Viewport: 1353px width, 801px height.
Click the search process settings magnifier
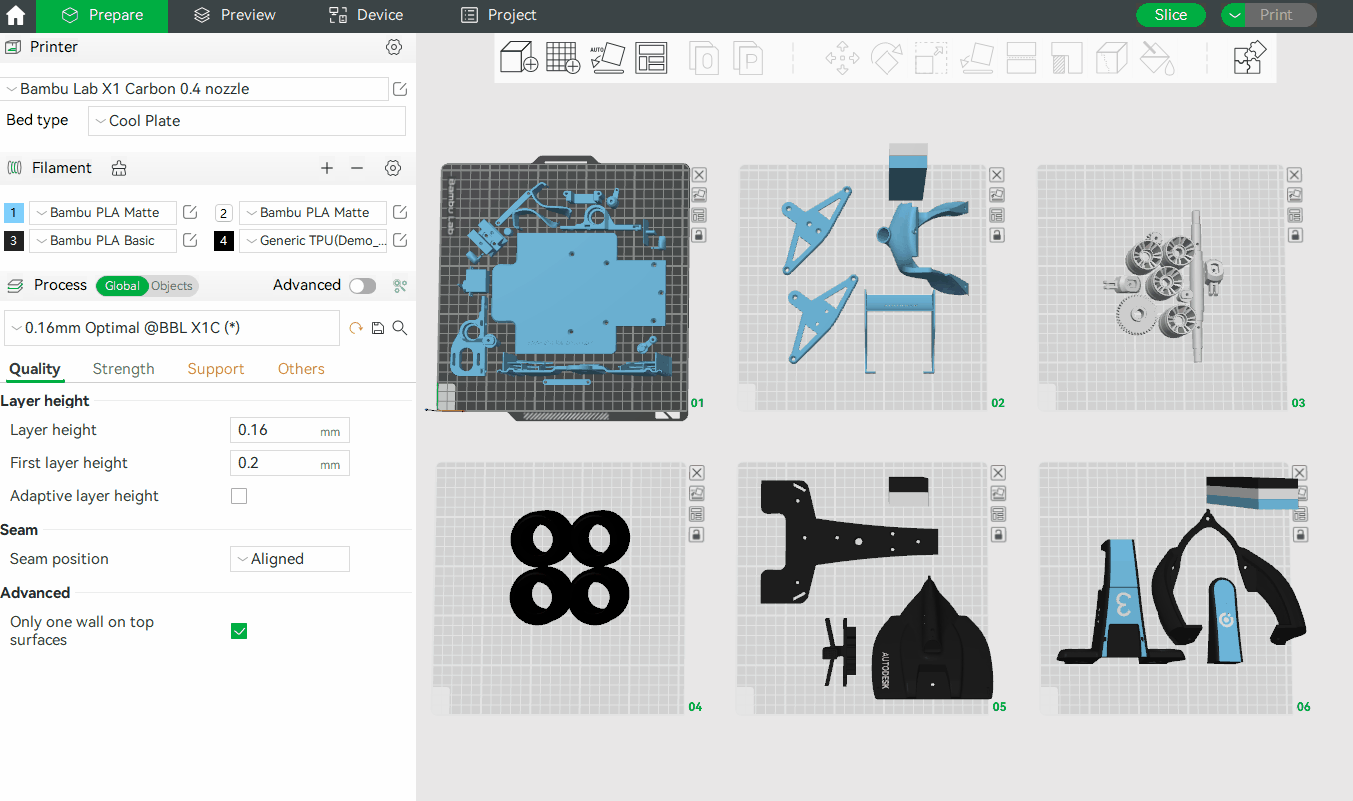pyautogui.click(x=400, y=328)
